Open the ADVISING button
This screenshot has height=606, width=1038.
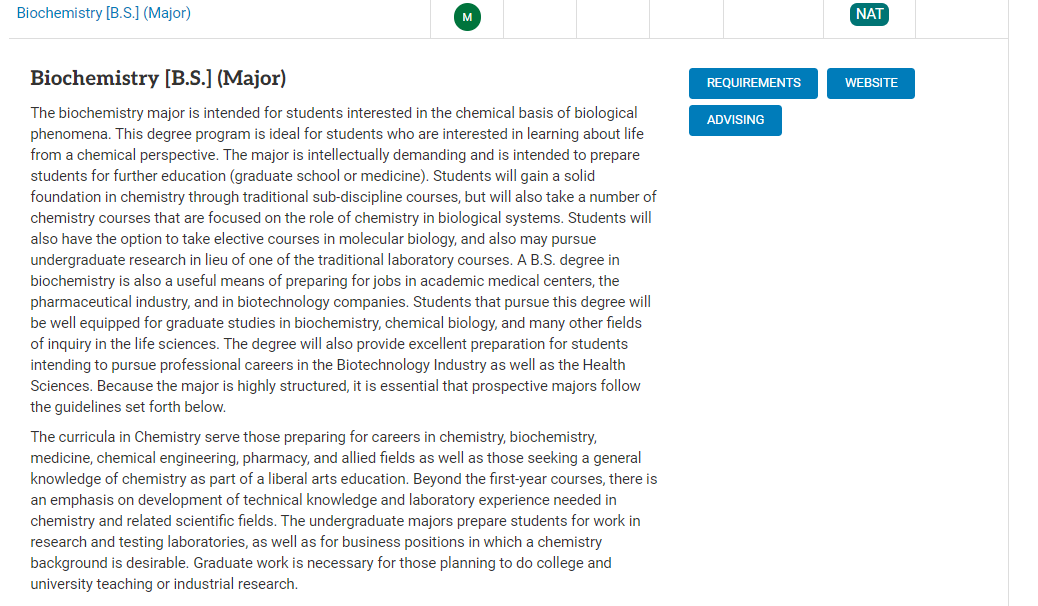pyautogui.click(x=735, y=120)
